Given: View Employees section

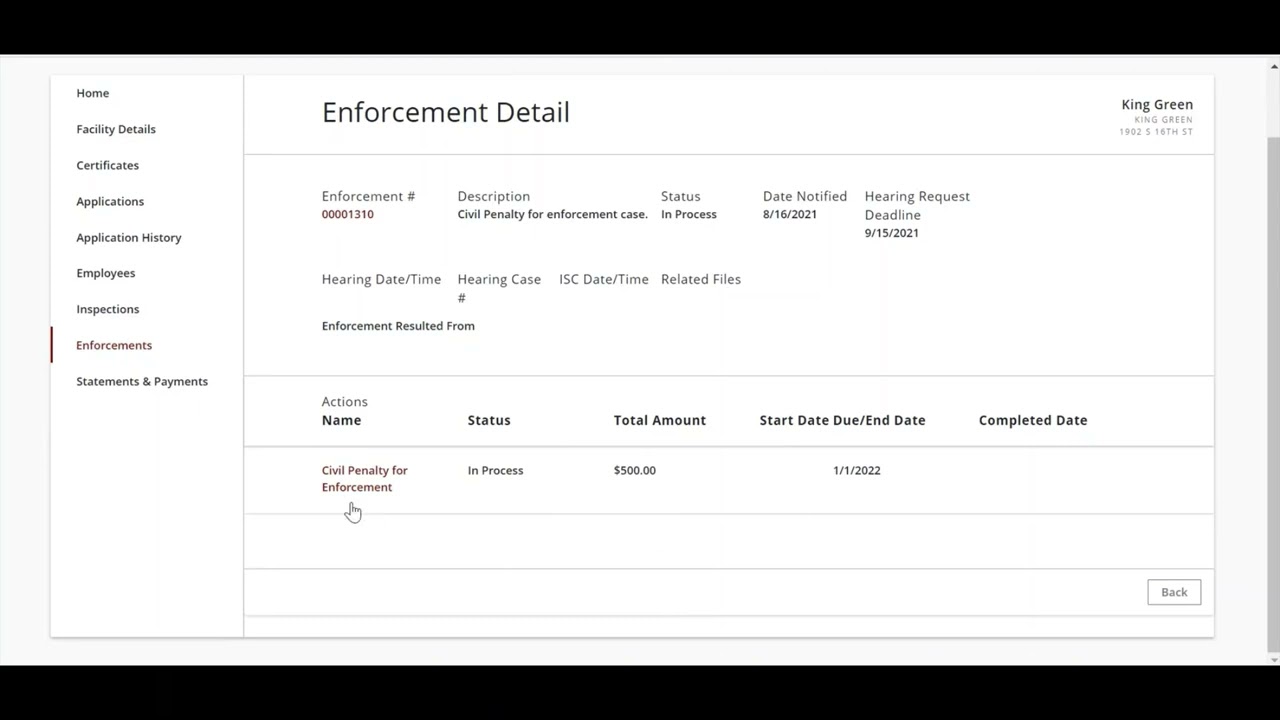Looking at the screenshot, I should [x=105, y=273].
